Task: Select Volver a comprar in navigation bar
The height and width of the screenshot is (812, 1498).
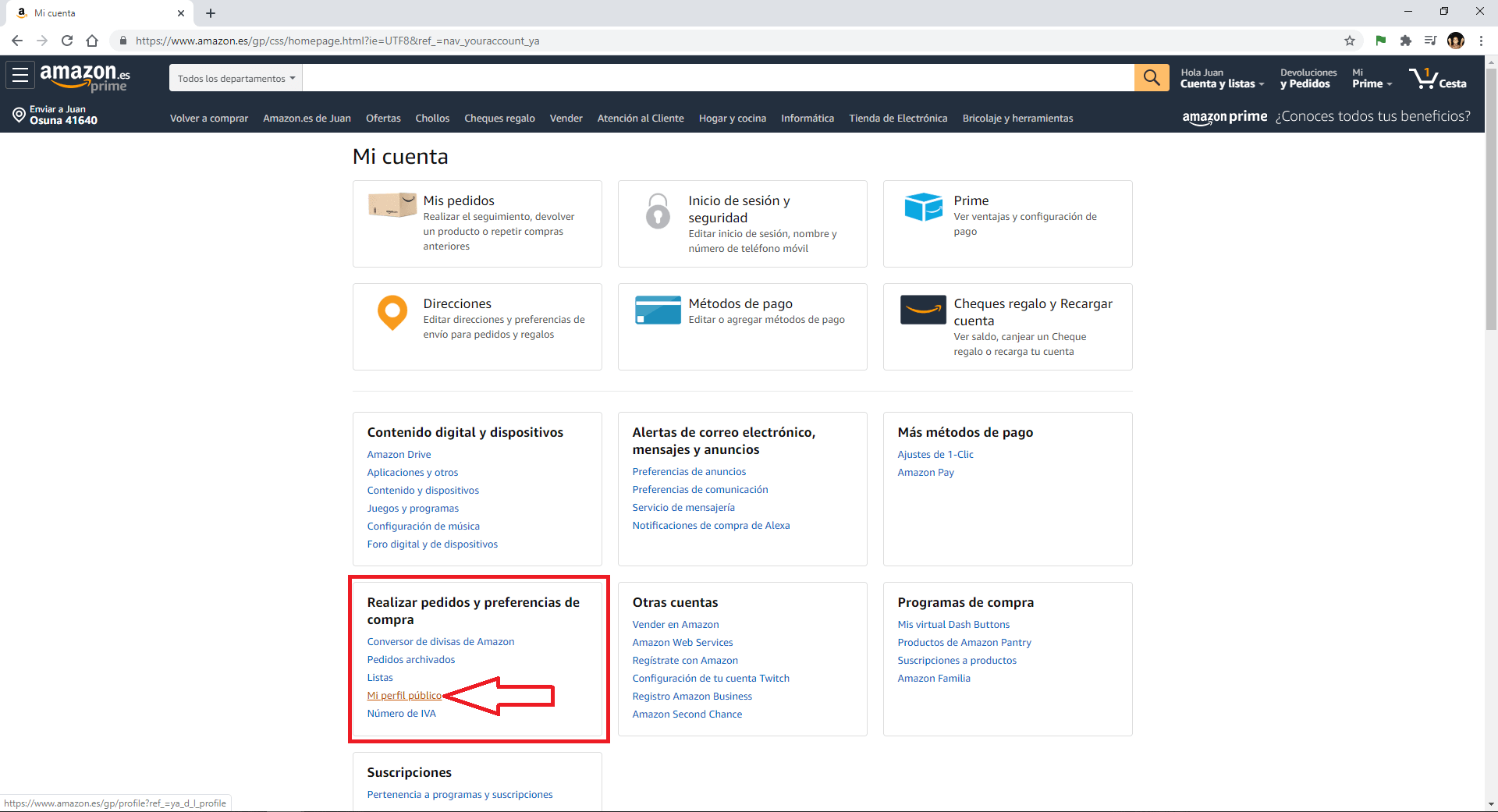Action: pos(209,119)
